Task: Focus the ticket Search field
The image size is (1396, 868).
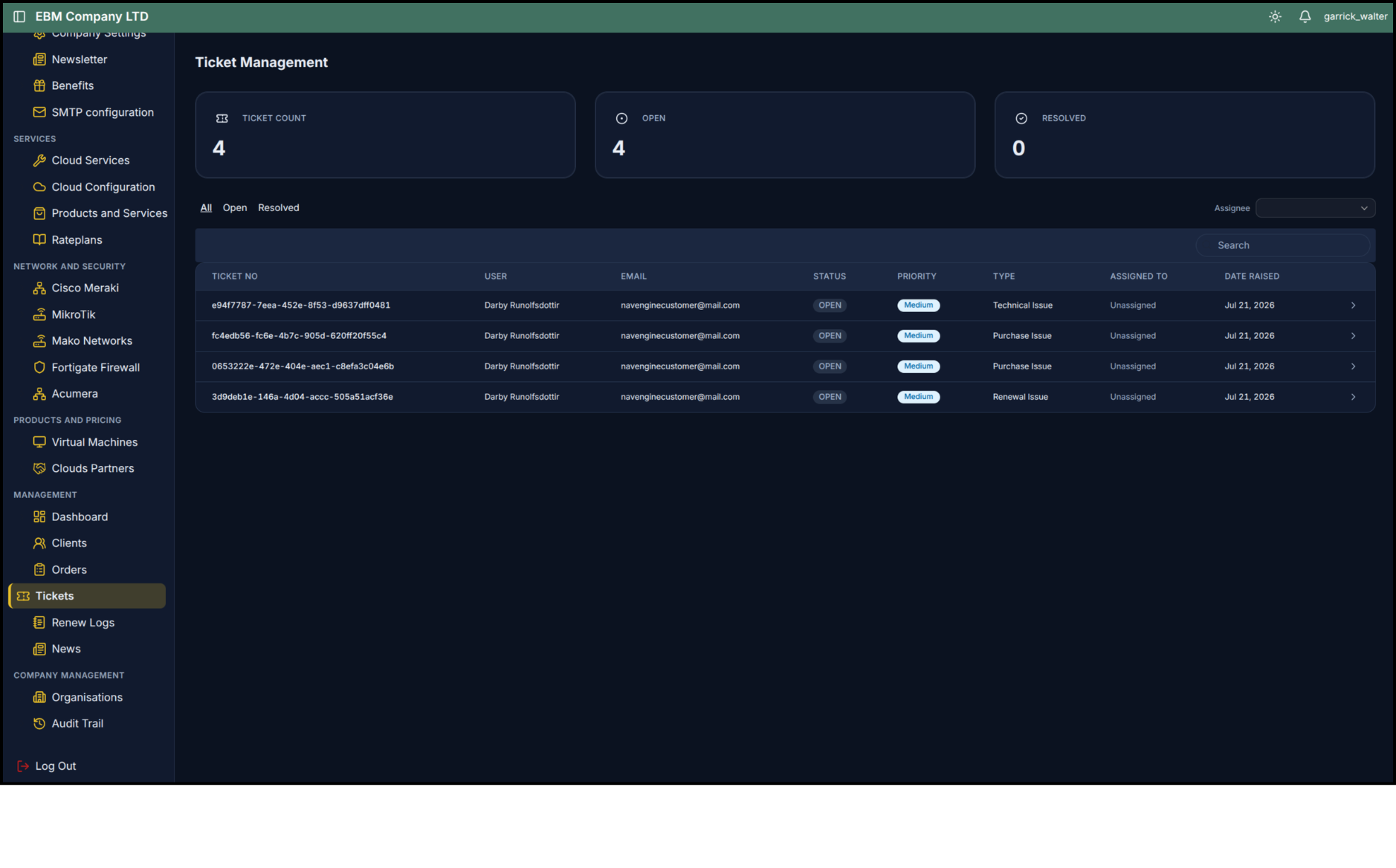Action: [1282, 245]
